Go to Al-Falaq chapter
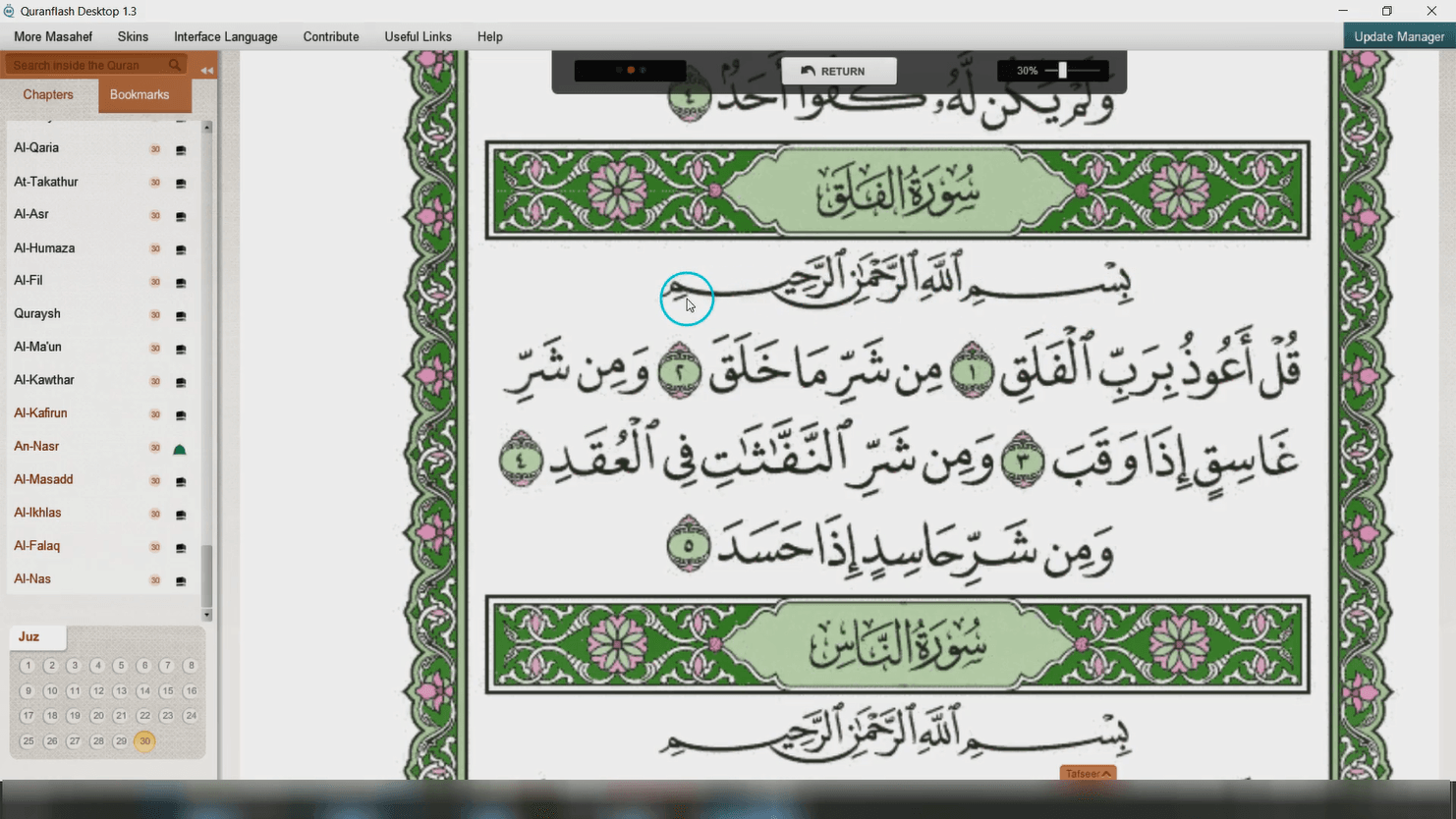Image resolution: width=1456 pixels, height=819 pixels. click(x=37, y=546)
